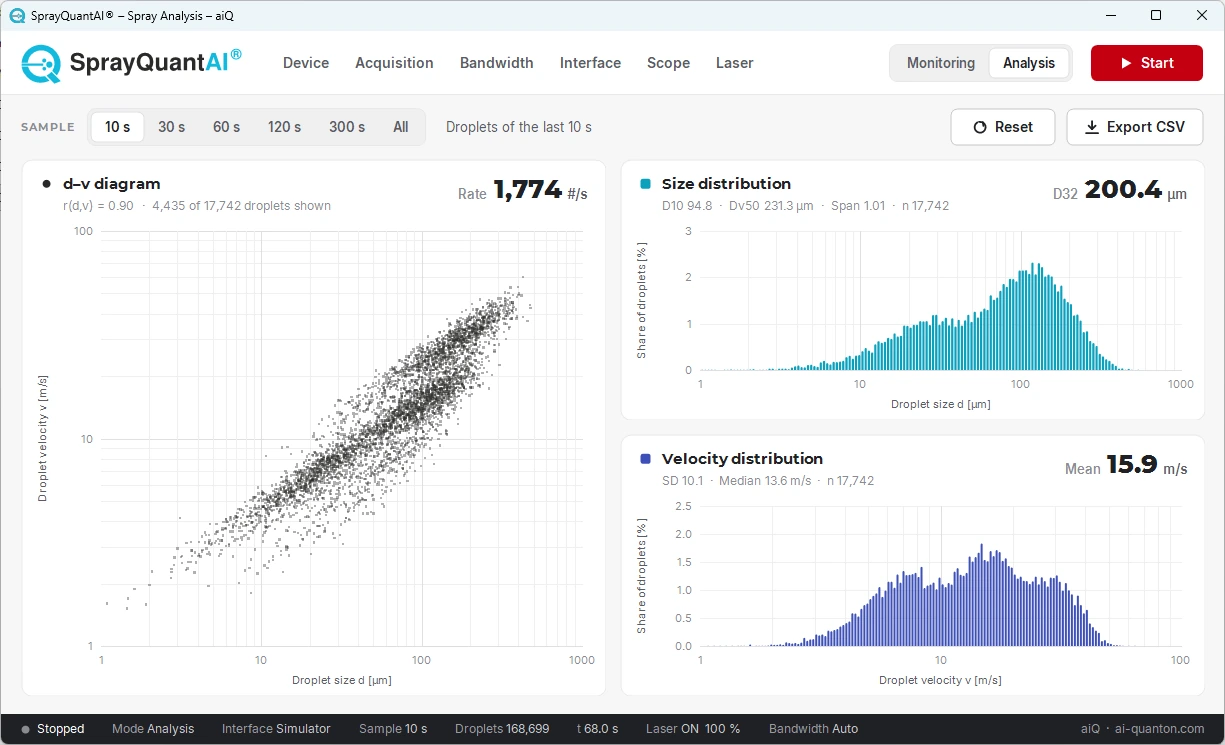Maximize the SprayQuantAI window
Screen dimensions: 1225x745
1156,15
